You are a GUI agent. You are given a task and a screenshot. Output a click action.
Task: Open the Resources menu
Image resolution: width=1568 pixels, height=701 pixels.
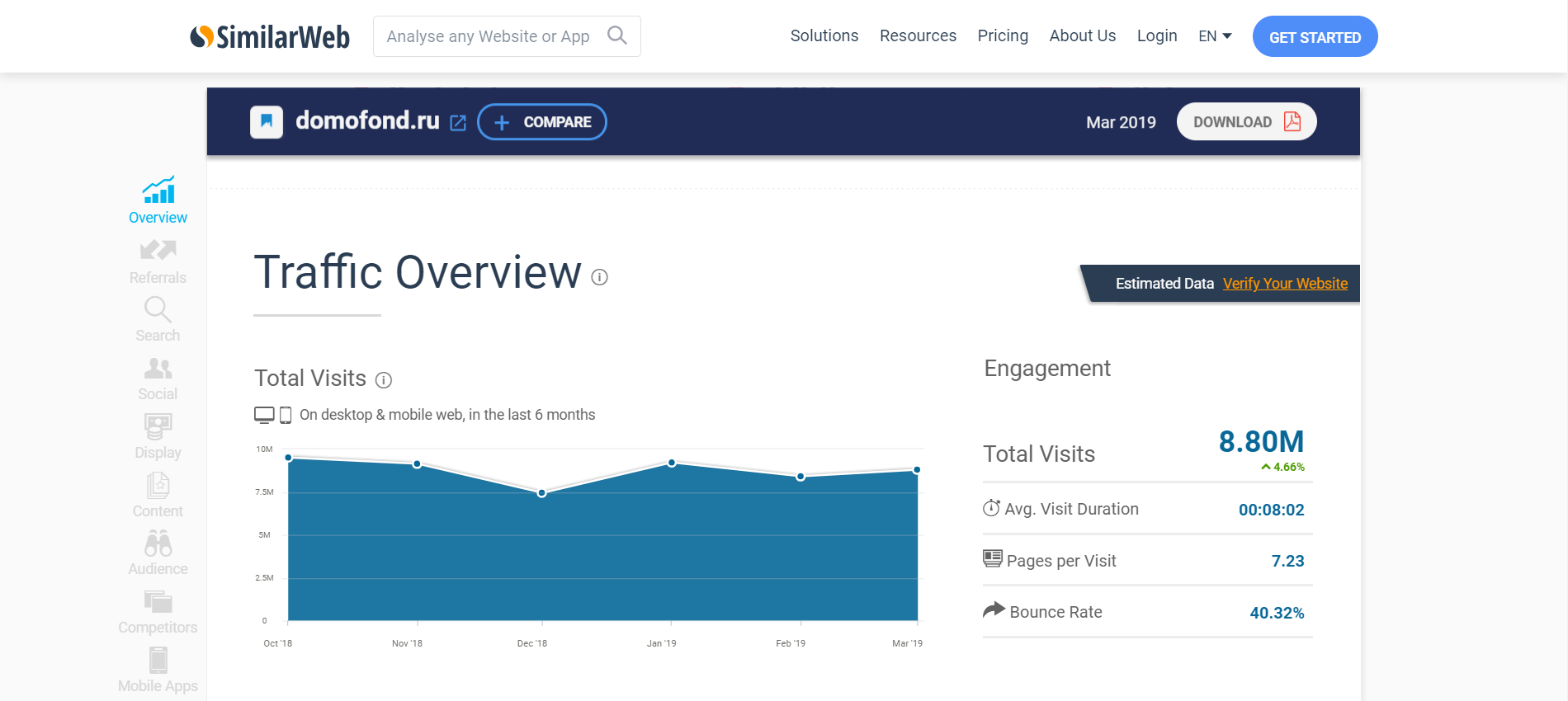coord(918,36)
